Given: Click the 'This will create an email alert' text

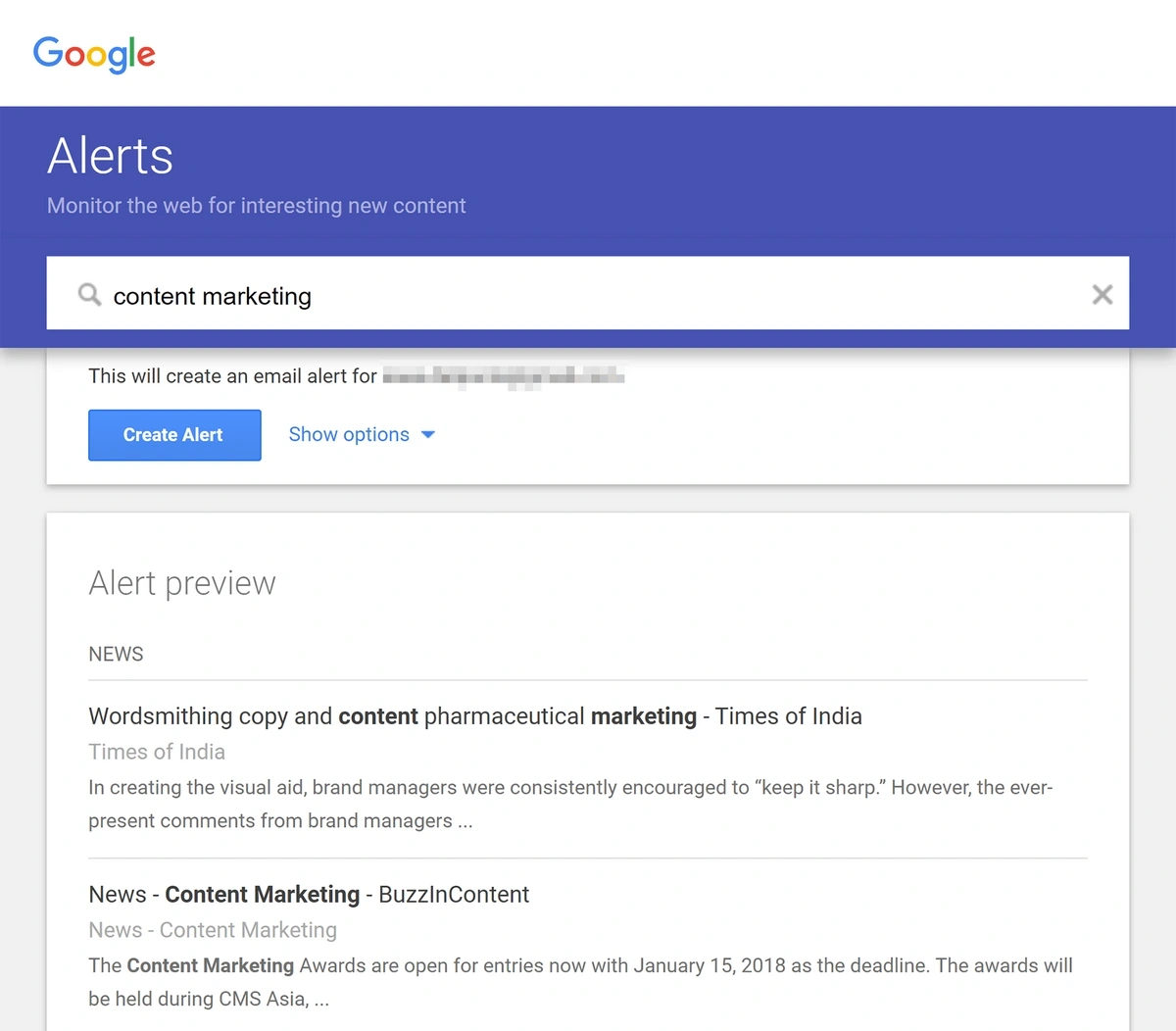Looking at the screenshot, I should coord(232,376).
